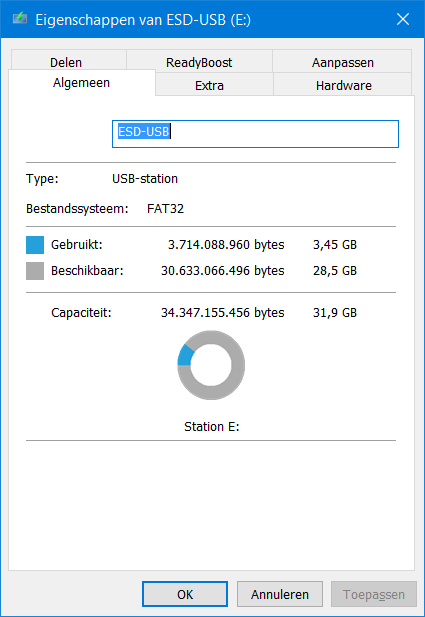Click the Type: label
The height and width of the screenshot is (617, 425).
pyautogui.click(x=42, y=179)
